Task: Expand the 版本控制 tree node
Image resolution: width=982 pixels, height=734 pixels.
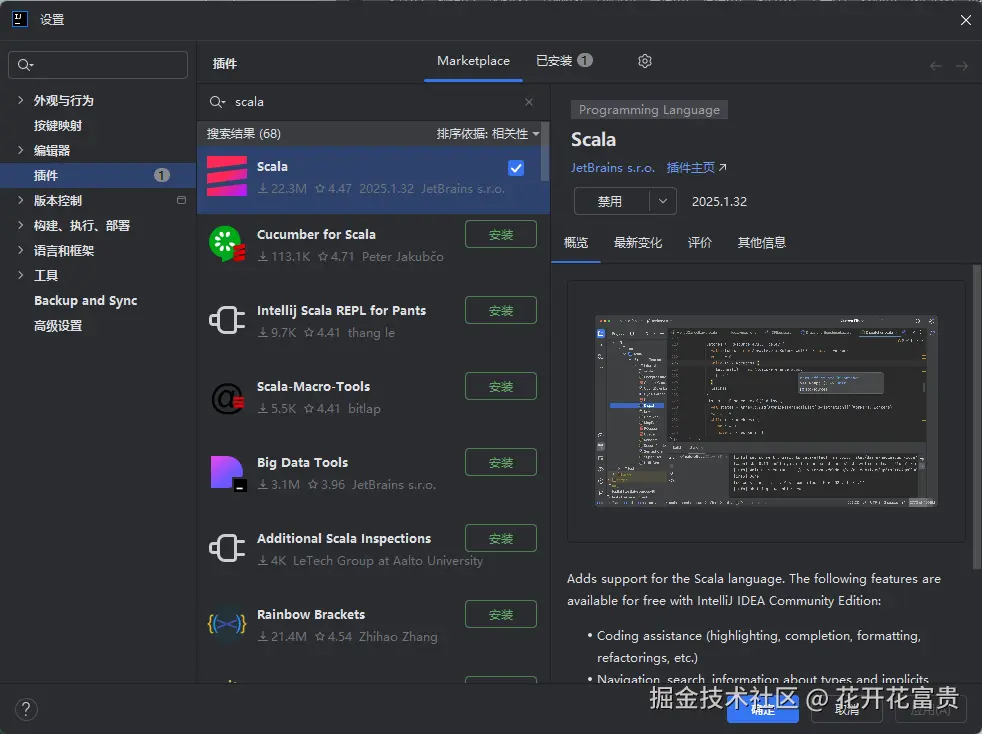Action: [21, 200]
